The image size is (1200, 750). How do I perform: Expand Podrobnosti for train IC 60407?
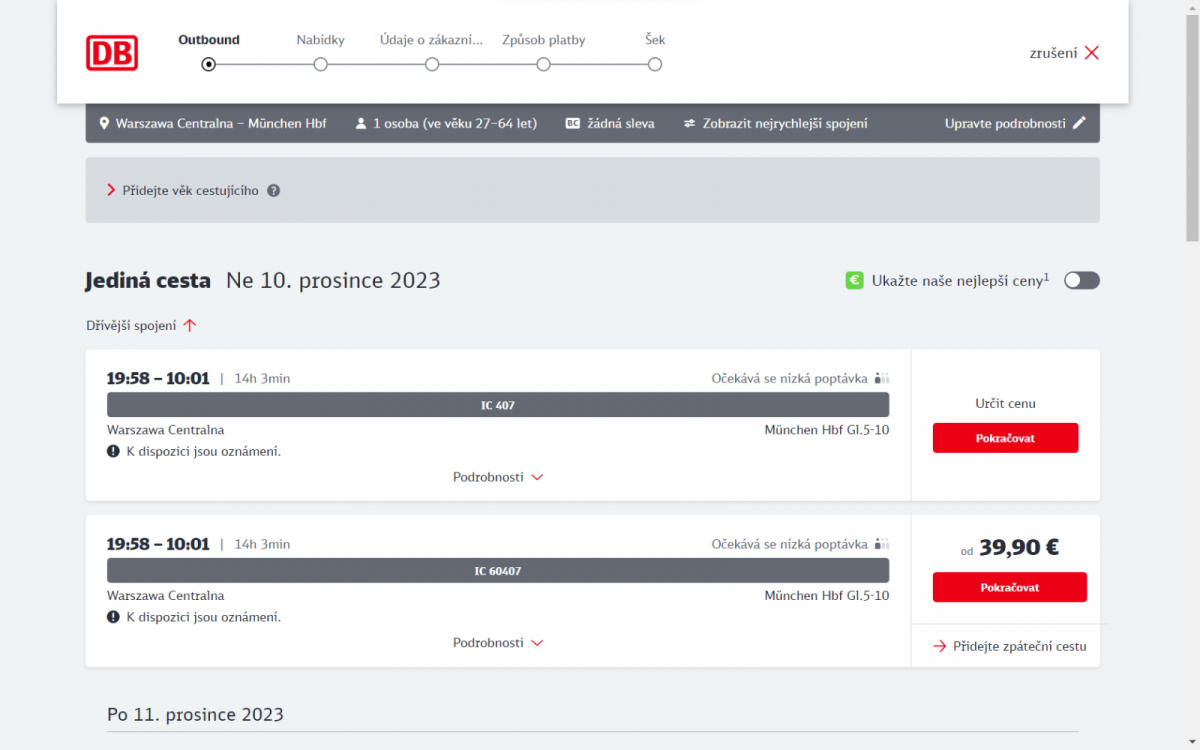click(498, 643)
